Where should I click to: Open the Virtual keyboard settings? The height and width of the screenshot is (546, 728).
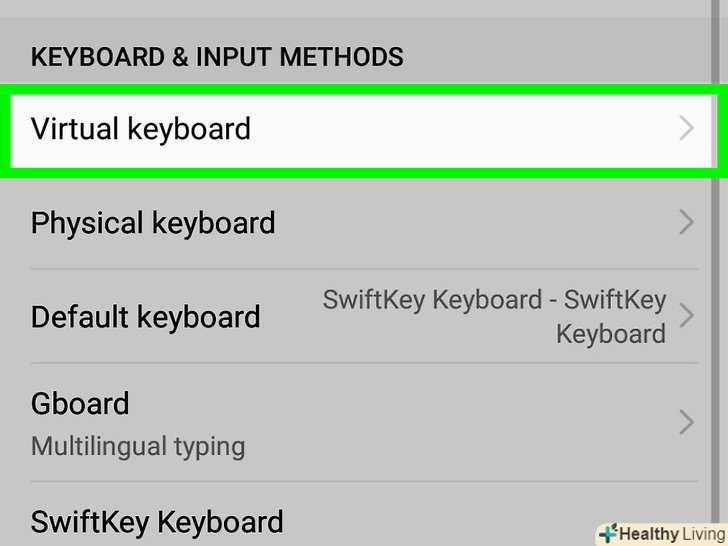tap(141, 129)
